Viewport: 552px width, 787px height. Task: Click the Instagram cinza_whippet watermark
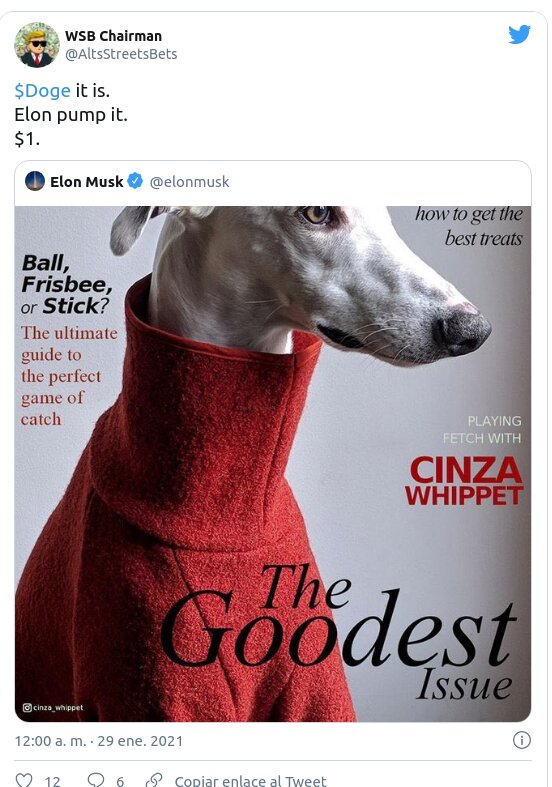click(53, 707)
